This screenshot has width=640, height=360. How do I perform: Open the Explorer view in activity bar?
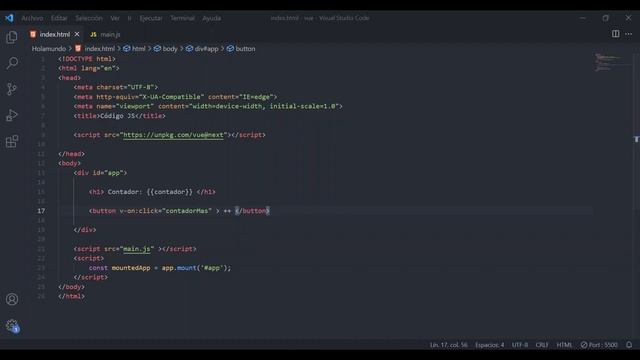coord(12,37)
